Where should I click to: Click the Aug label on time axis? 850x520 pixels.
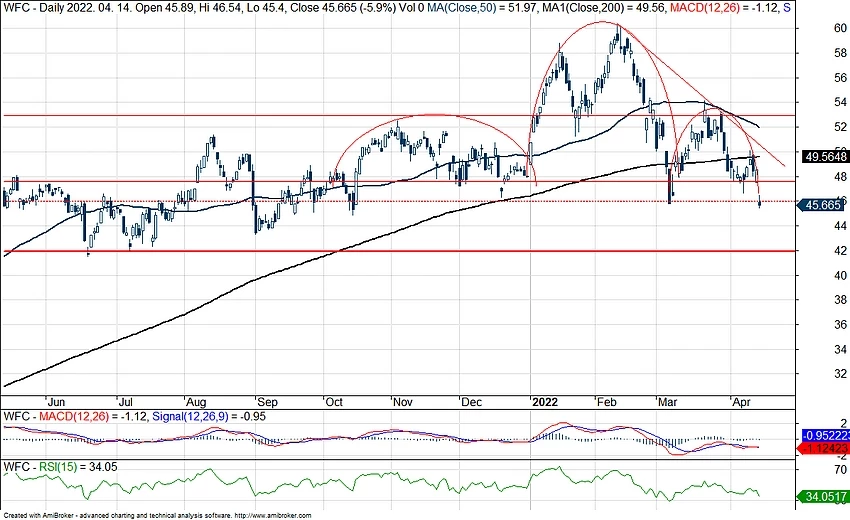tap(196, 402)
